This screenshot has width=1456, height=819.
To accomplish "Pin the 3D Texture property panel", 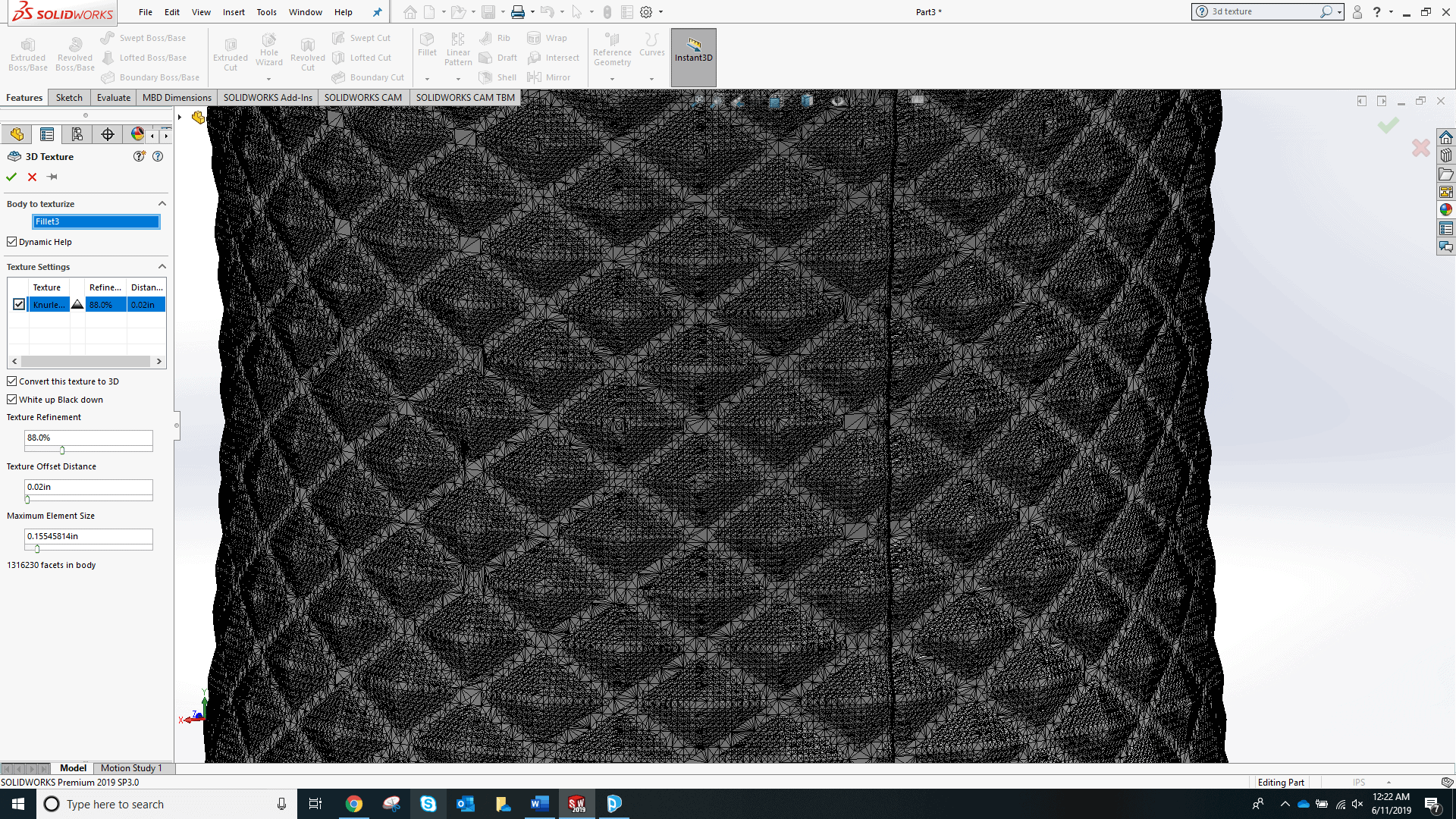I will (52, 177).
